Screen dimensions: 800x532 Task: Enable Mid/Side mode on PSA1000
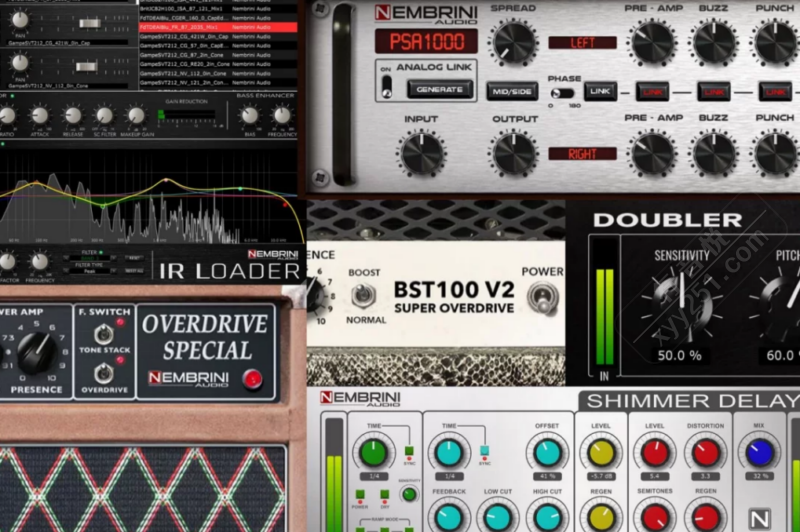pos(512,91)
